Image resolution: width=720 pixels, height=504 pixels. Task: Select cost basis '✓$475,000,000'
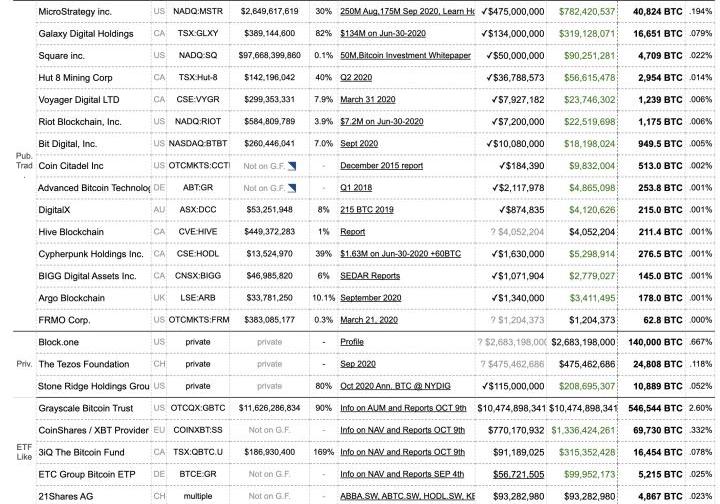(513, 11)
